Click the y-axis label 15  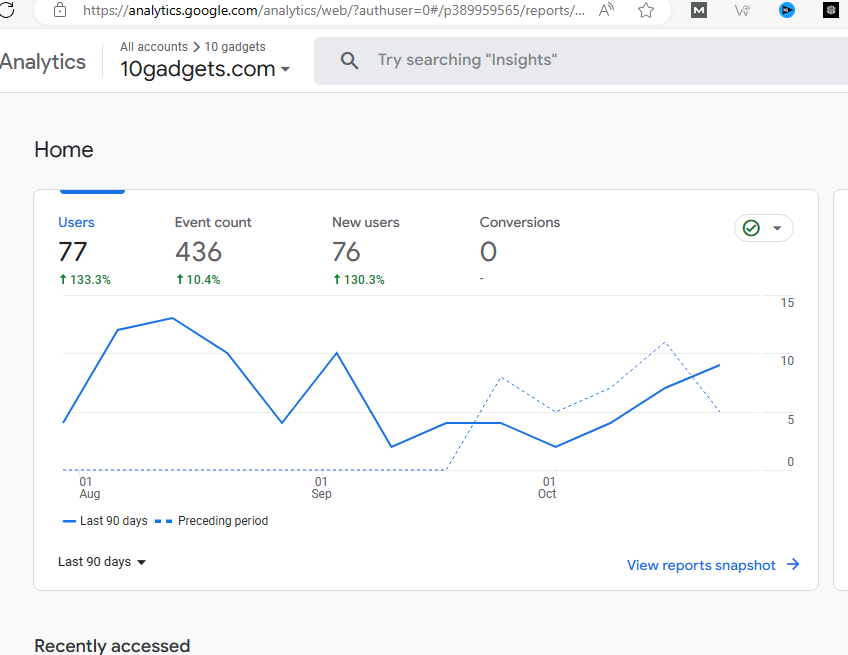(x=787, y=303)
